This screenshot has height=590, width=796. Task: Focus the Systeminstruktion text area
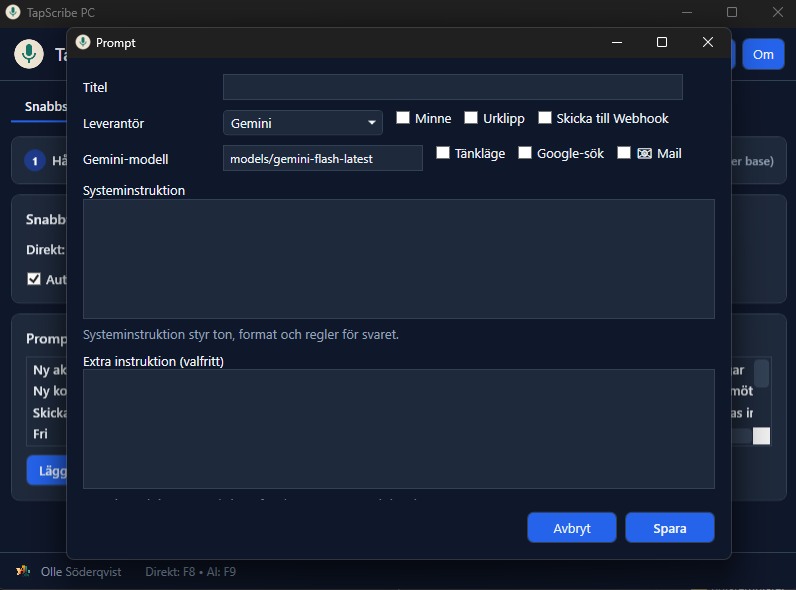(399, 259)
